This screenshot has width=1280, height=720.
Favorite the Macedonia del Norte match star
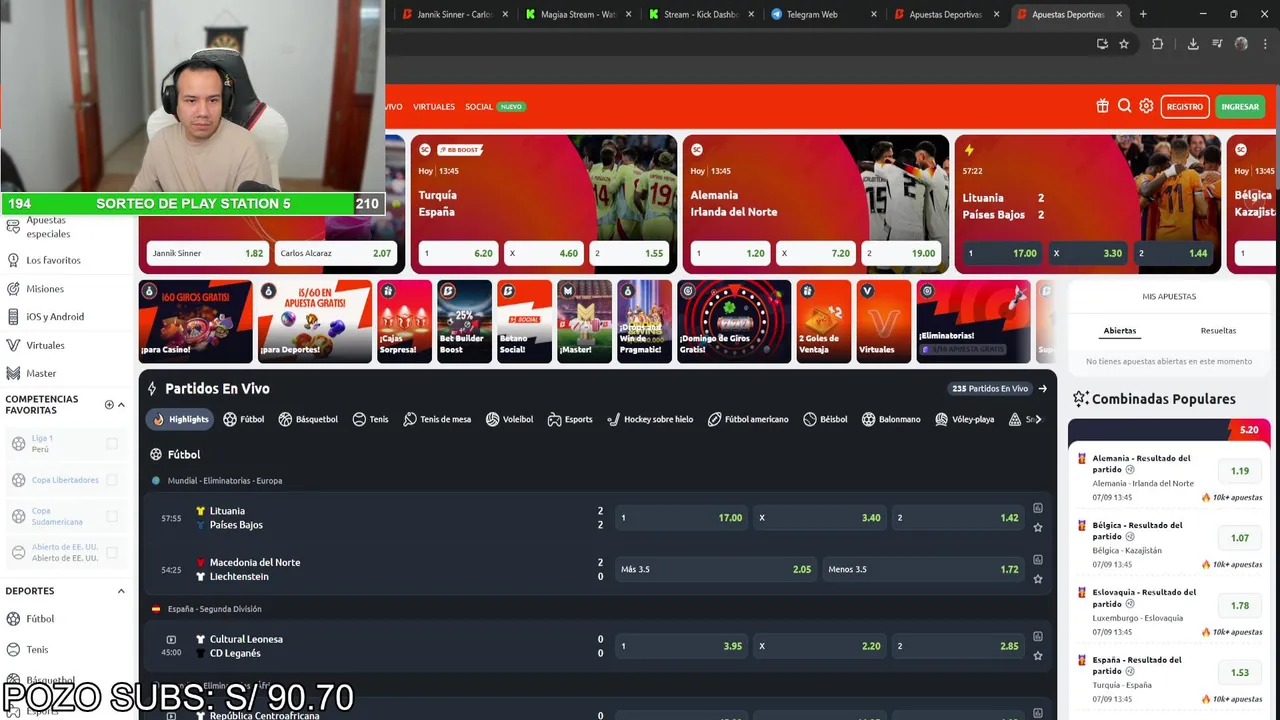(1038, 579)
